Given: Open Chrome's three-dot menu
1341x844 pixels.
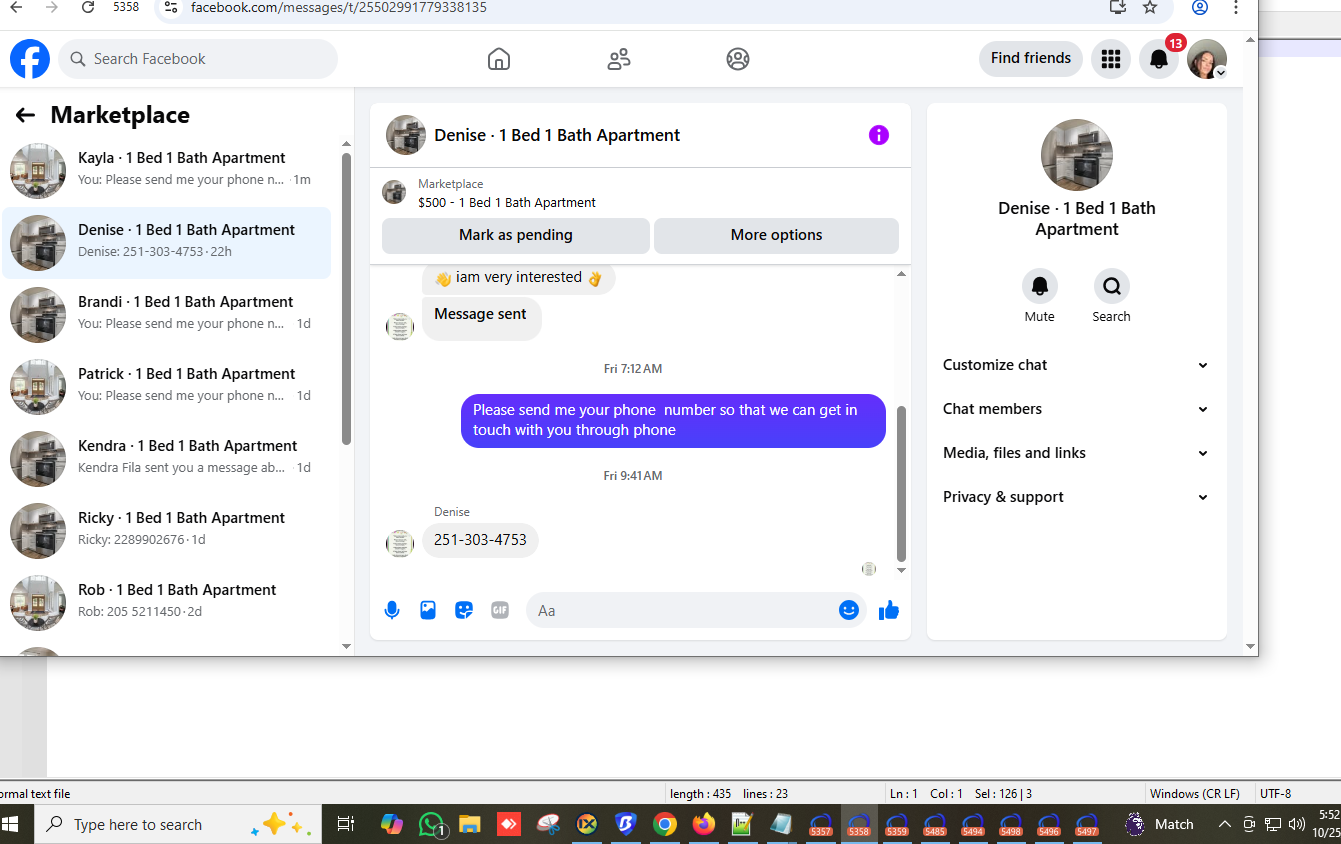Looking at the screenshot, I should coord(1236,8).
